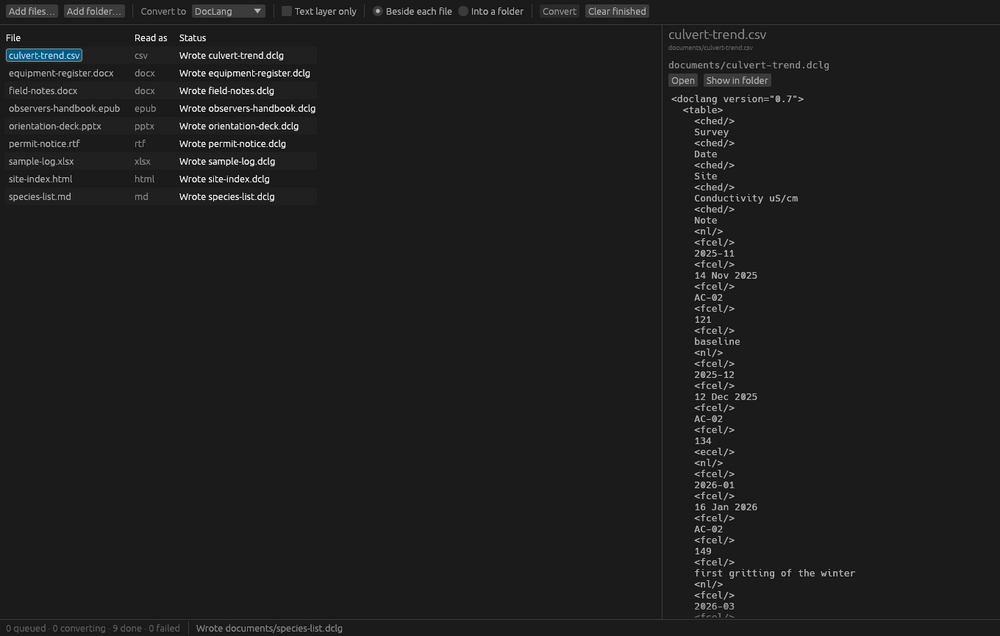Image resolution: width=1000 pixels, height=636 pixels.
Task: Click status 'Wrote site-index.dclg'
Action: coord(224,179)
